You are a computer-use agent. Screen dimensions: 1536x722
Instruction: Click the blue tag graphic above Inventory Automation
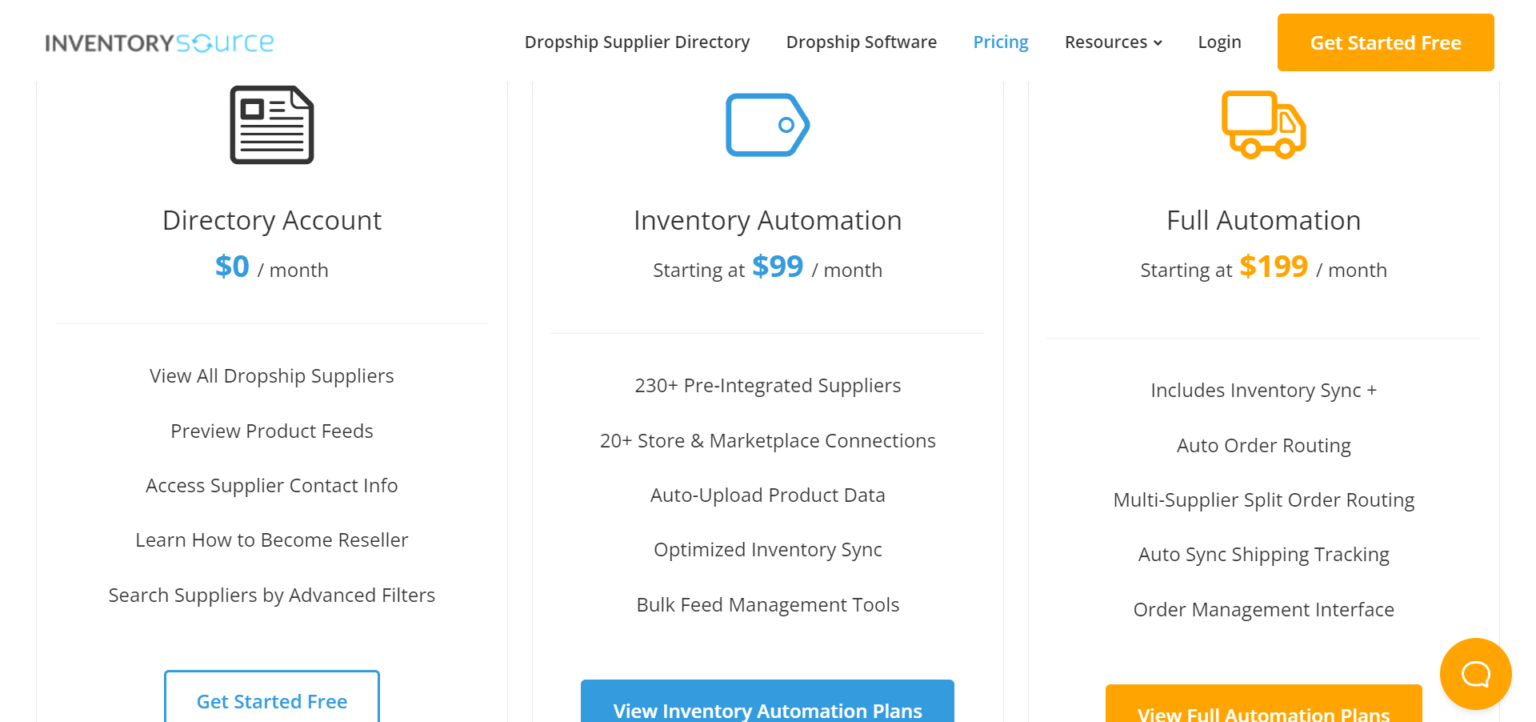tap(767, 124)
